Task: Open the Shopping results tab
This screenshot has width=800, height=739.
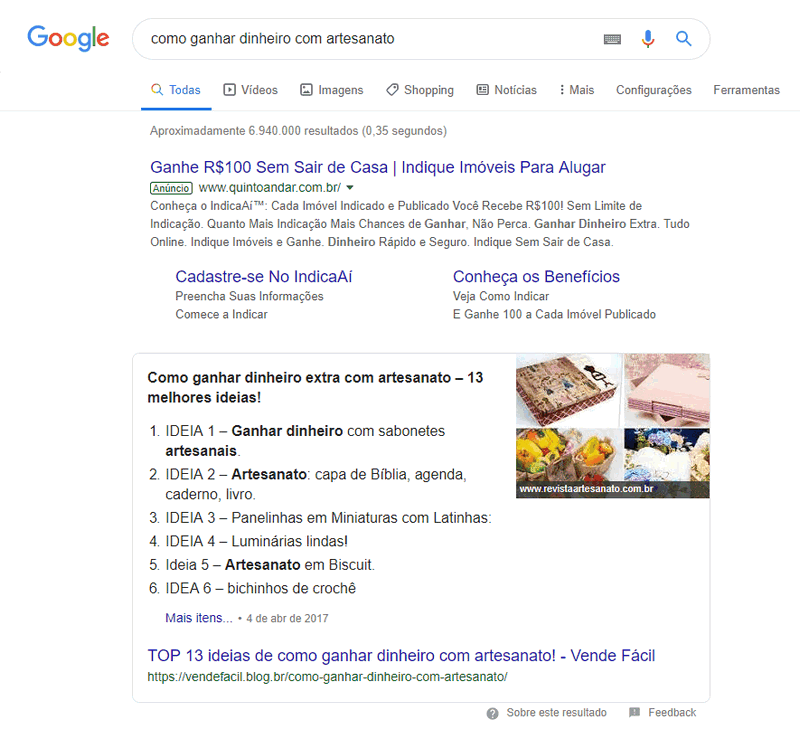Action: coord(420,90)
